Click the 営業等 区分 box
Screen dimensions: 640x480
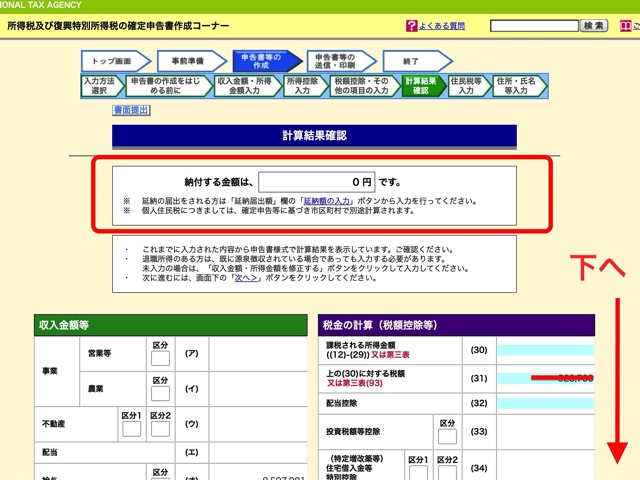pos(160,358)
